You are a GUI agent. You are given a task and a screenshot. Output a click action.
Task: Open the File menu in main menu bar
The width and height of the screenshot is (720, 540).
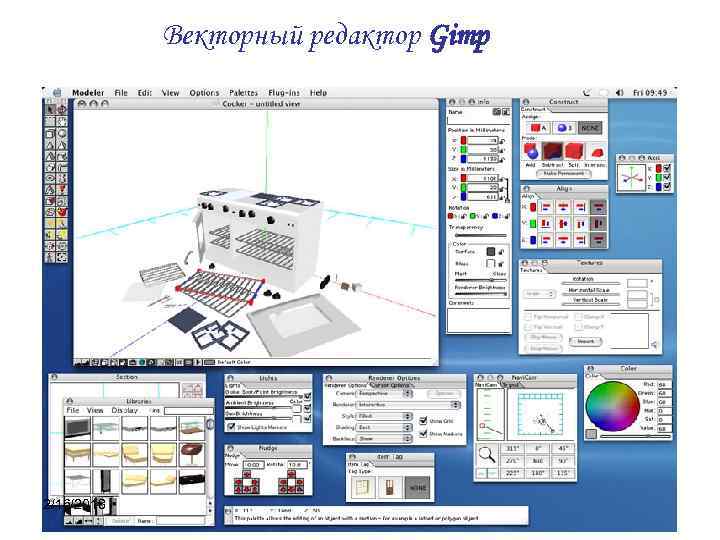pos(121,93)
